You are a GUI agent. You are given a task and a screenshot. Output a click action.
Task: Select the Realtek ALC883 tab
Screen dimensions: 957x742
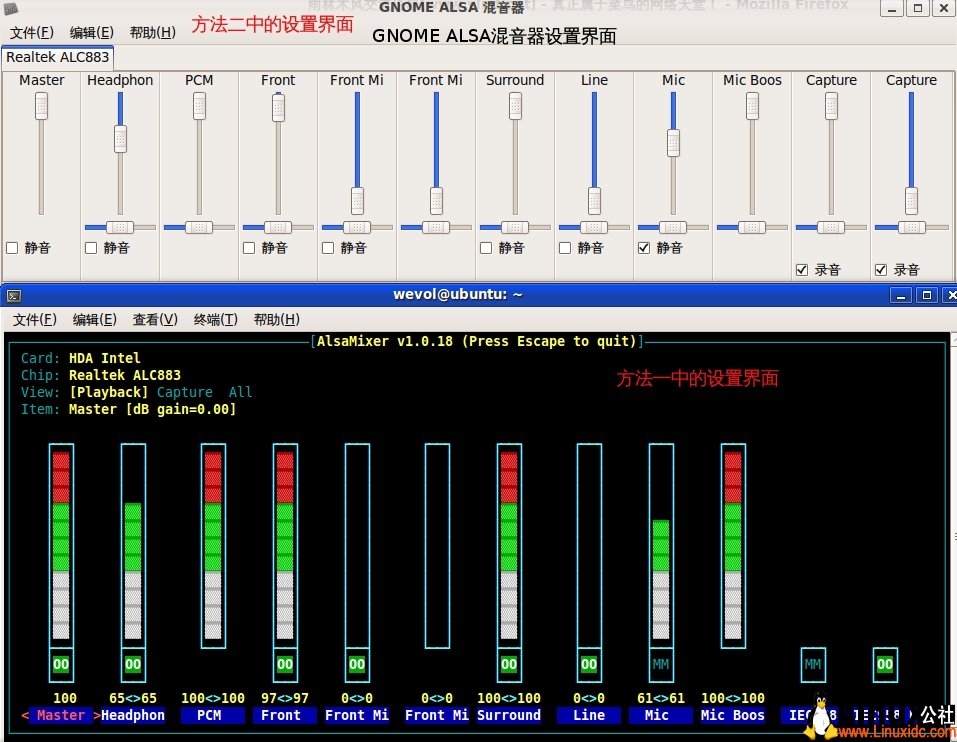pos(57,57)
